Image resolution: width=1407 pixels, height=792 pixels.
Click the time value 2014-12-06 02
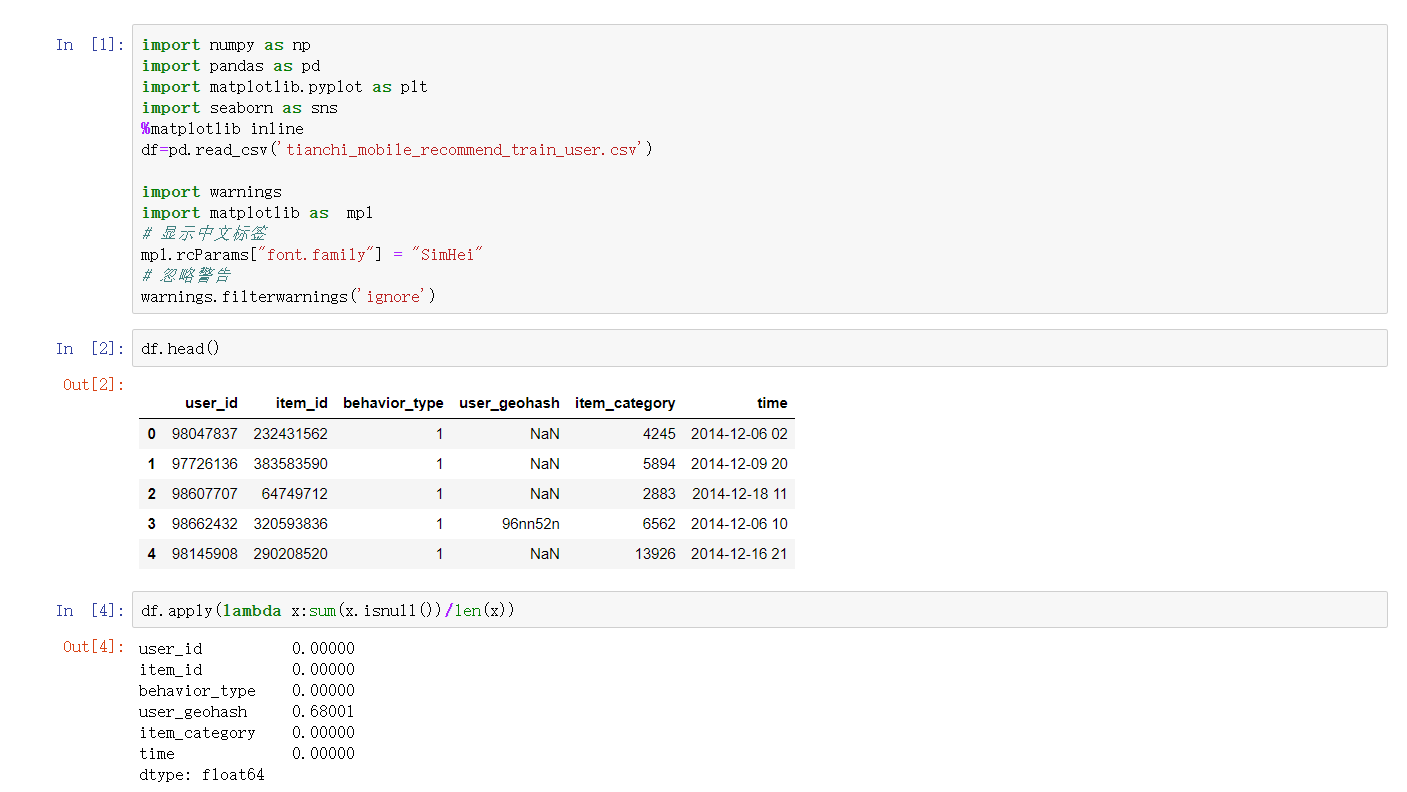pos(739,434)
